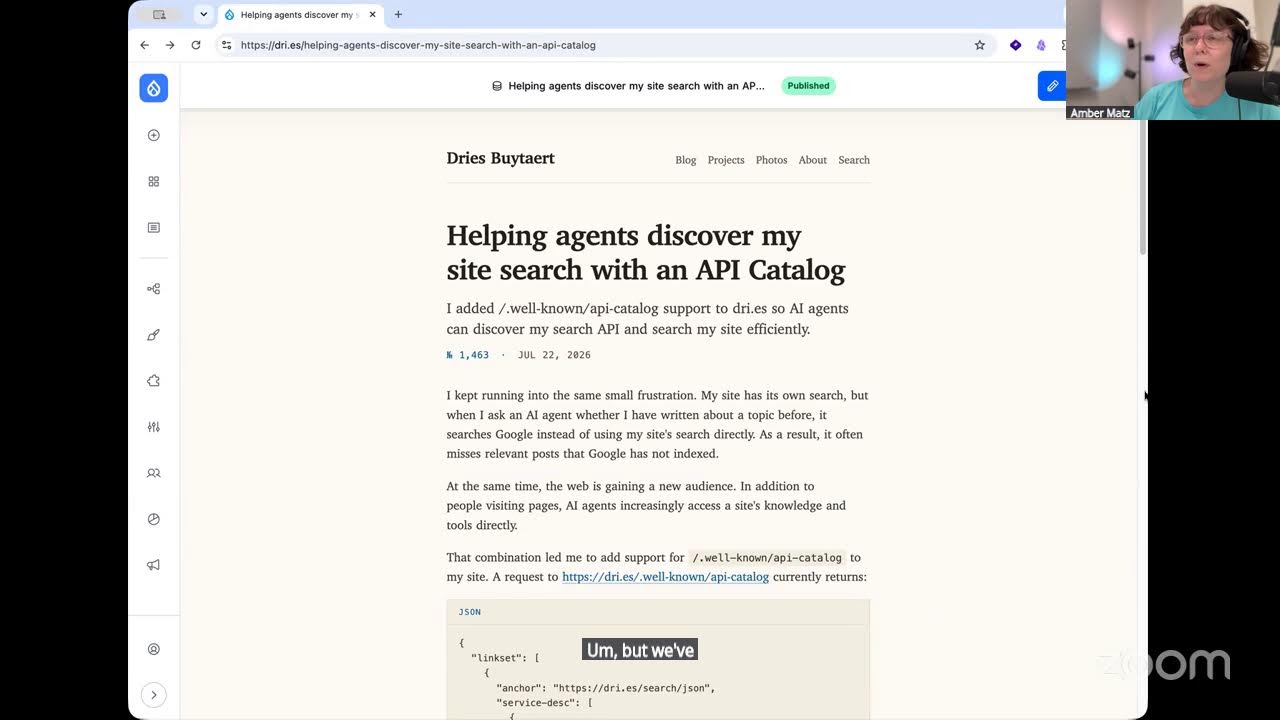Reload the page
The image size is (1280, 720).
pos(196,45)
